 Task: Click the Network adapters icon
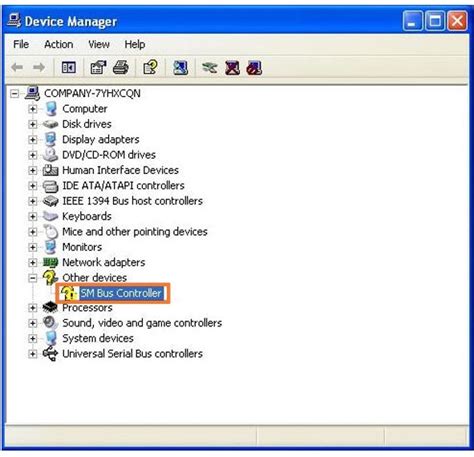50,262
